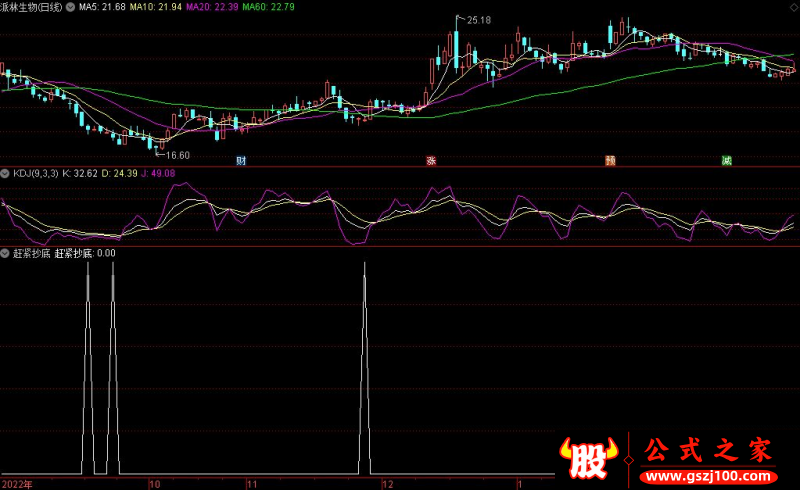Click the green 减 event marker icon
The width and height of the screenshot is (800, 490).
pyautogui.click(x=727, y=161)
